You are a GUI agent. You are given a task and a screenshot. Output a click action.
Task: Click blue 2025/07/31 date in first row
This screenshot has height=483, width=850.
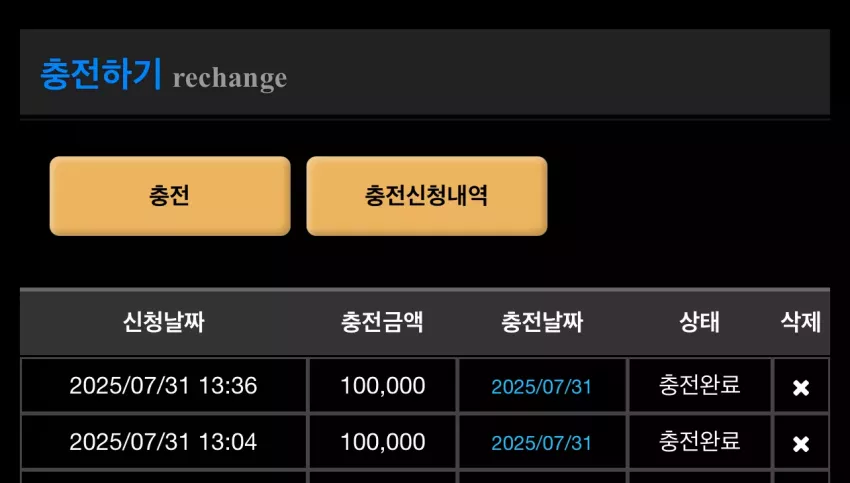coord(542,387)
